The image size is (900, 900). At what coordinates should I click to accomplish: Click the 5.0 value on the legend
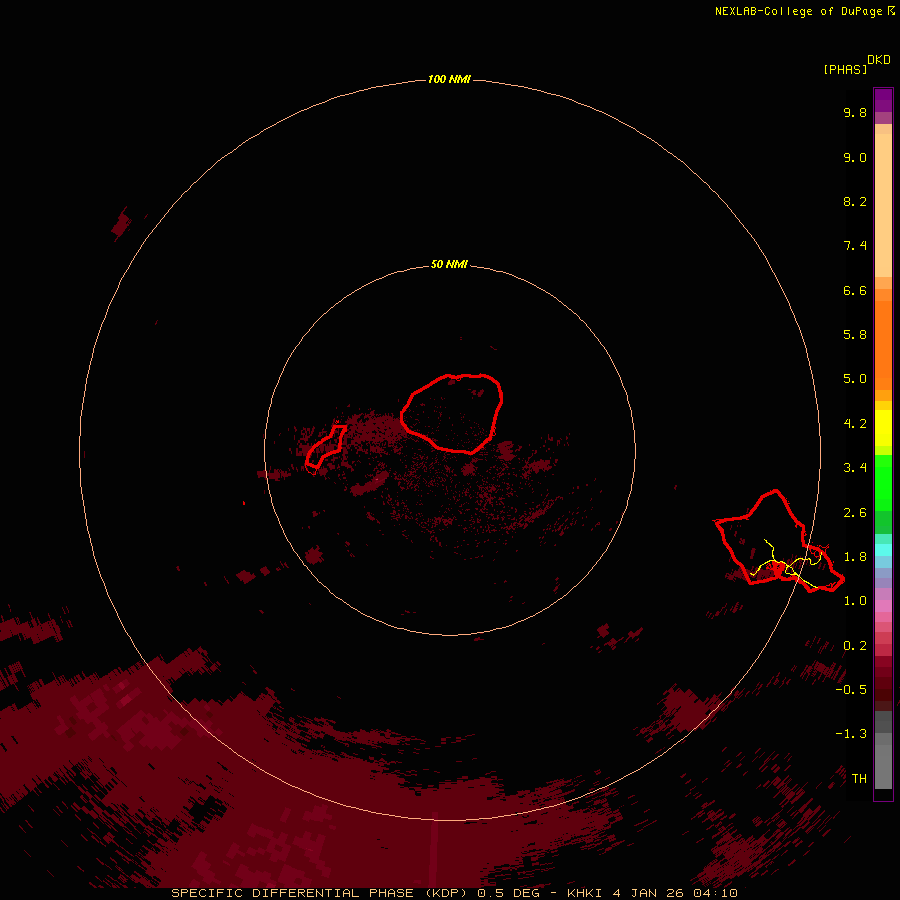point(855,379)
